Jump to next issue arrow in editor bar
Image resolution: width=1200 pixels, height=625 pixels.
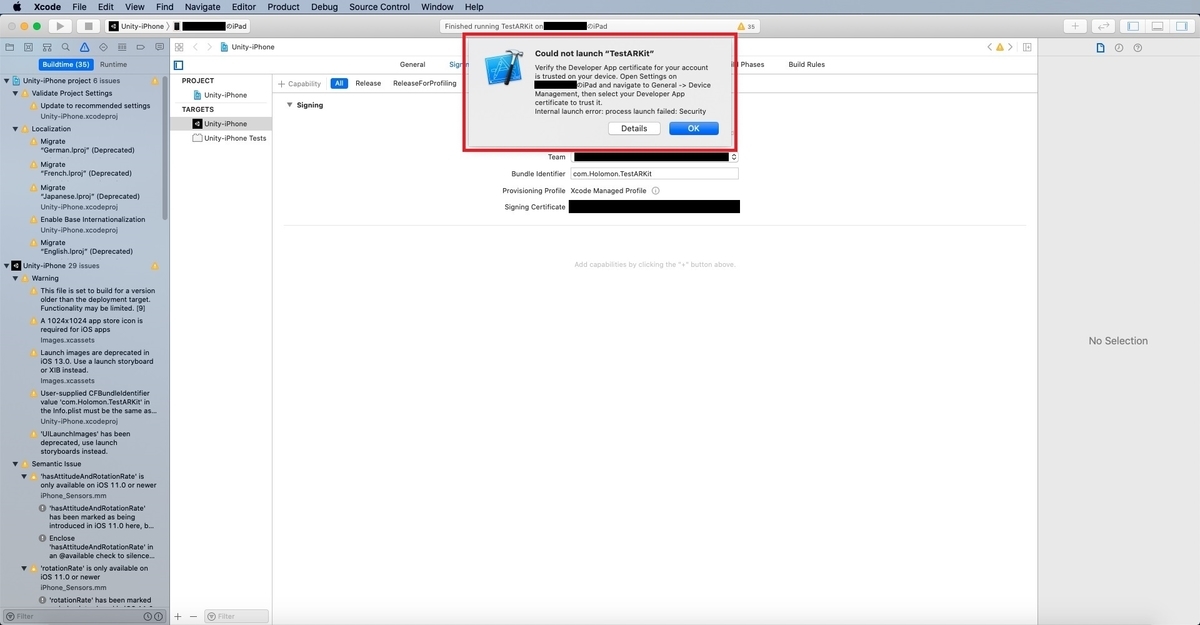(1011, 47)
